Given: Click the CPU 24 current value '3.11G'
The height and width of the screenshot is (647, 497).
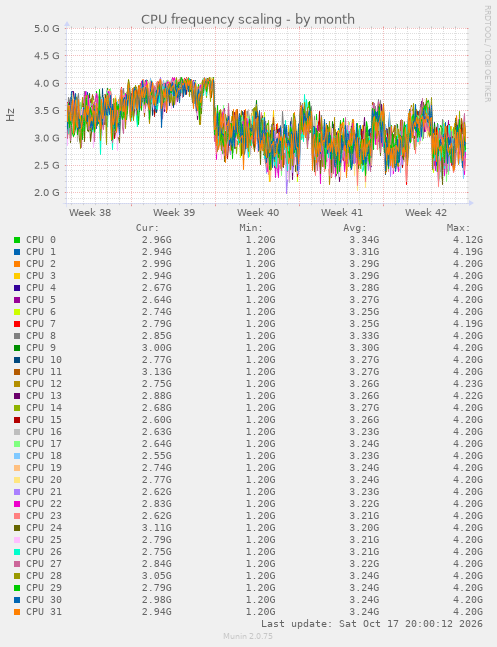Looking at the screenshot, I should [156, 527].
